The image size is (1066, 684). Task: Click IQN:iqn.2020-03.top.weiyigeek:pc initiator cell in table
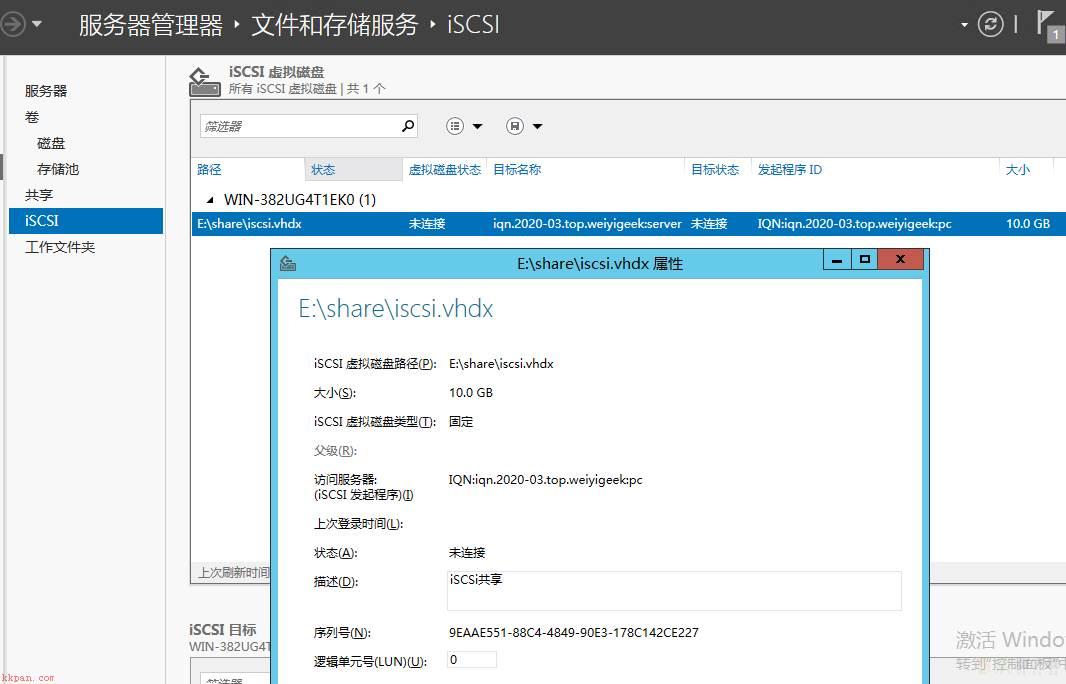[x=854, y=224]
